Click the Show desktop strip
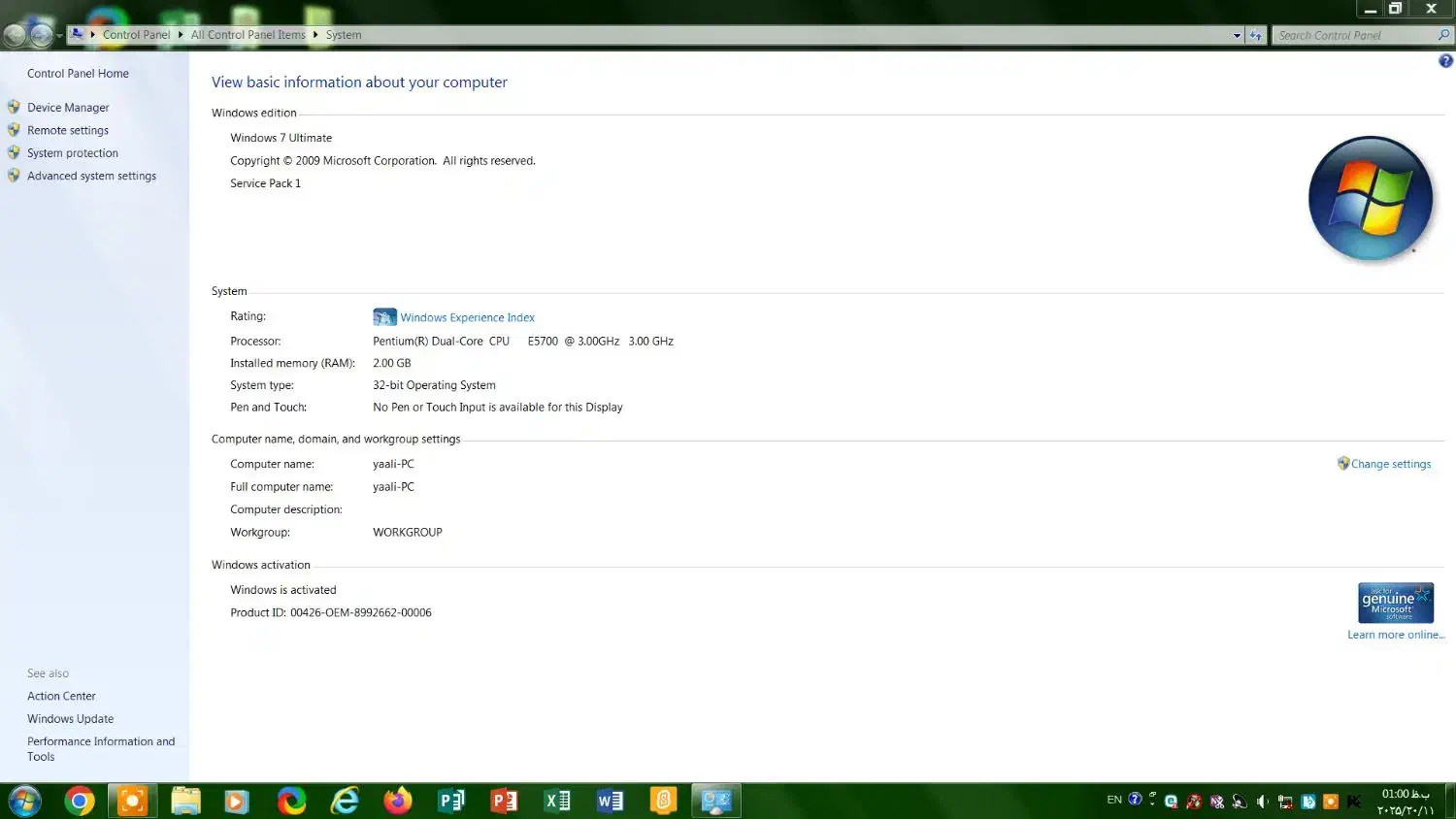The width and height of the screenshot is (1456, 819). click(x=1449, y=802)
